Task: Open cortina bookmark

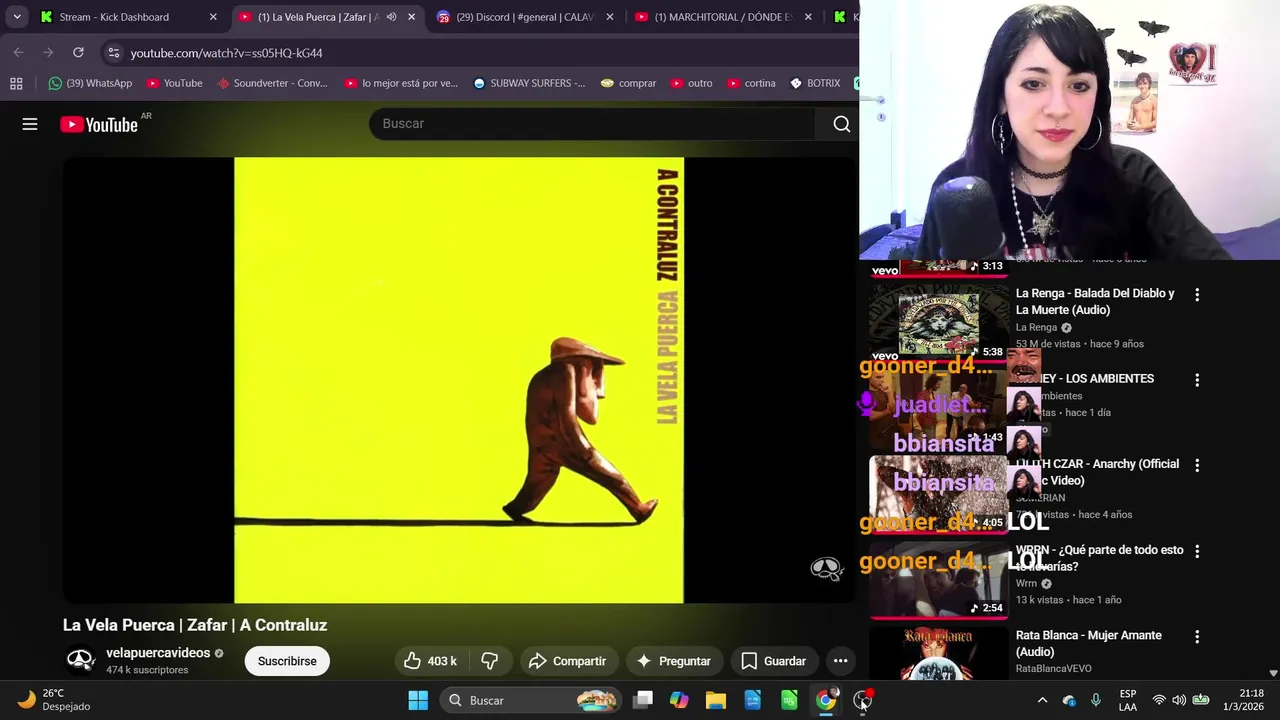Action: (x=751, y=83)
